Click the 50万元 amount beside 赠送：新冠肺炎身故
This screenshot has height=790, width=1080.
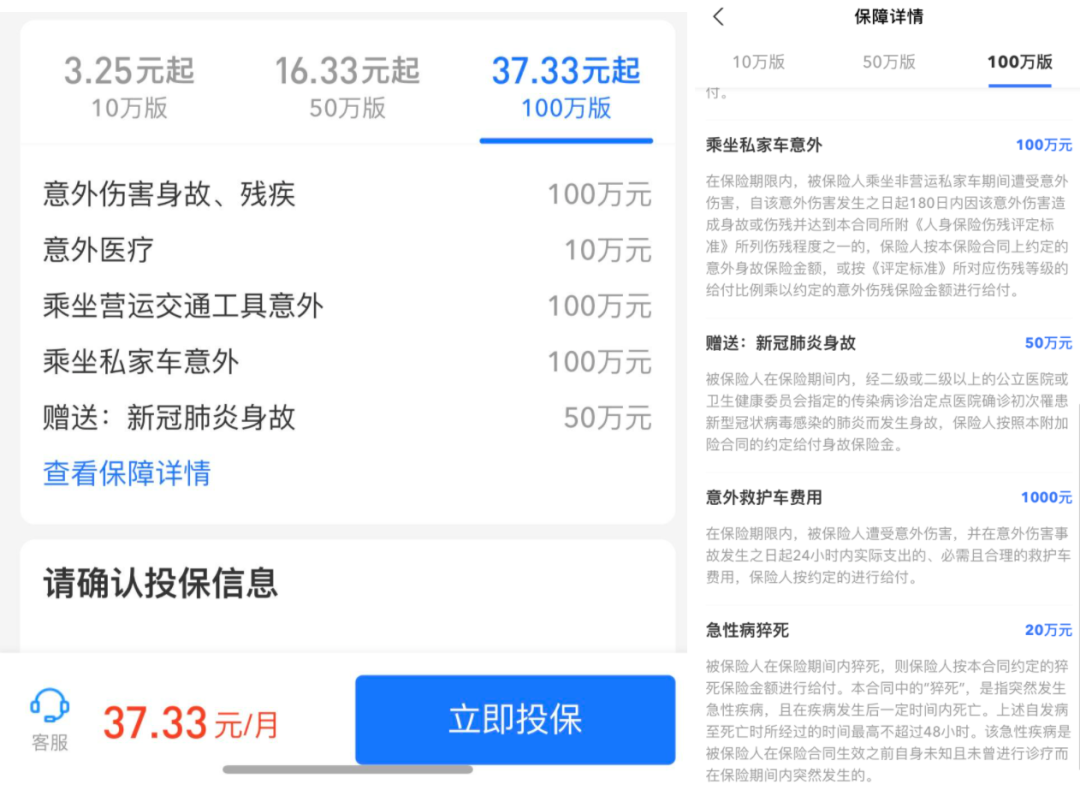click(1047, 342)
